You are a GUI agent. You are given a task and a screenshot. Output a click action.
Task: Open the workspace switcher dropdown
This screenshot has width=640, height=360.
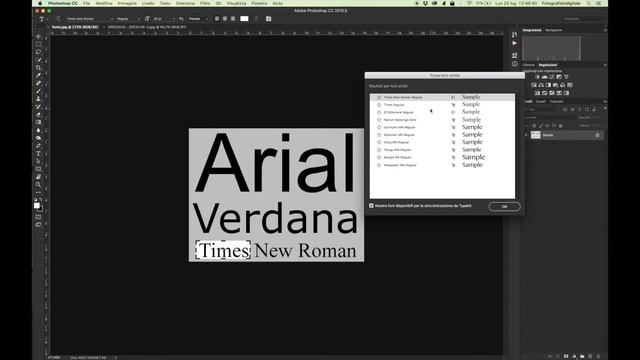tap(582, 19)
